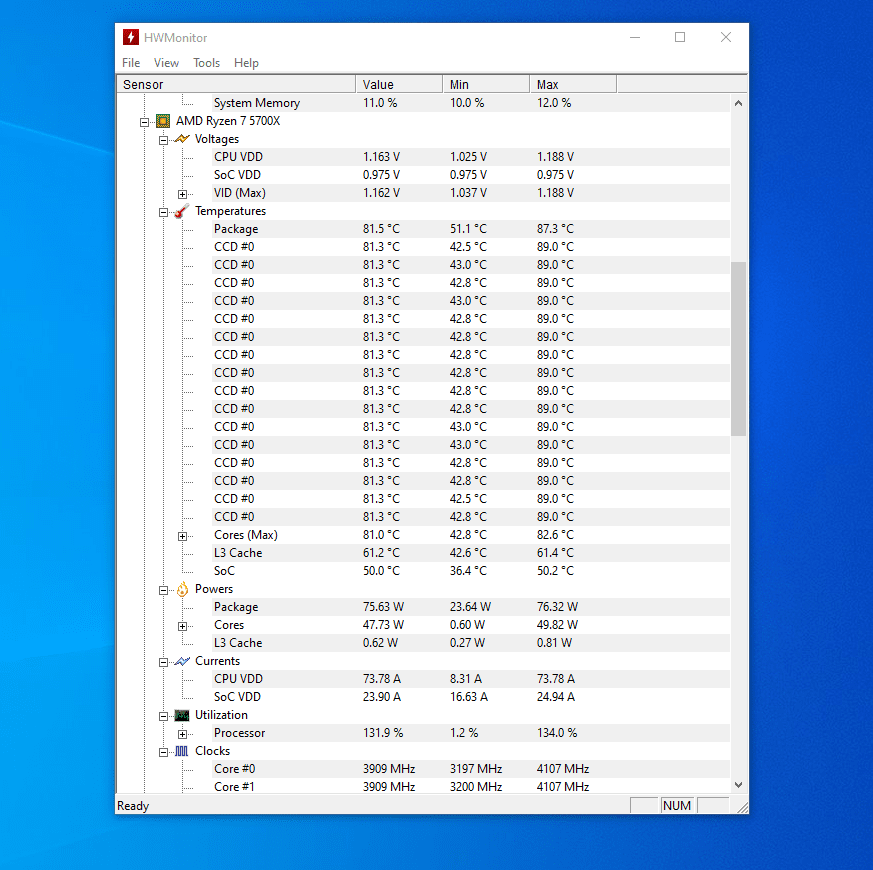Click the Ready status bar text
873x870 pixels.
click(x=133, y=806)
